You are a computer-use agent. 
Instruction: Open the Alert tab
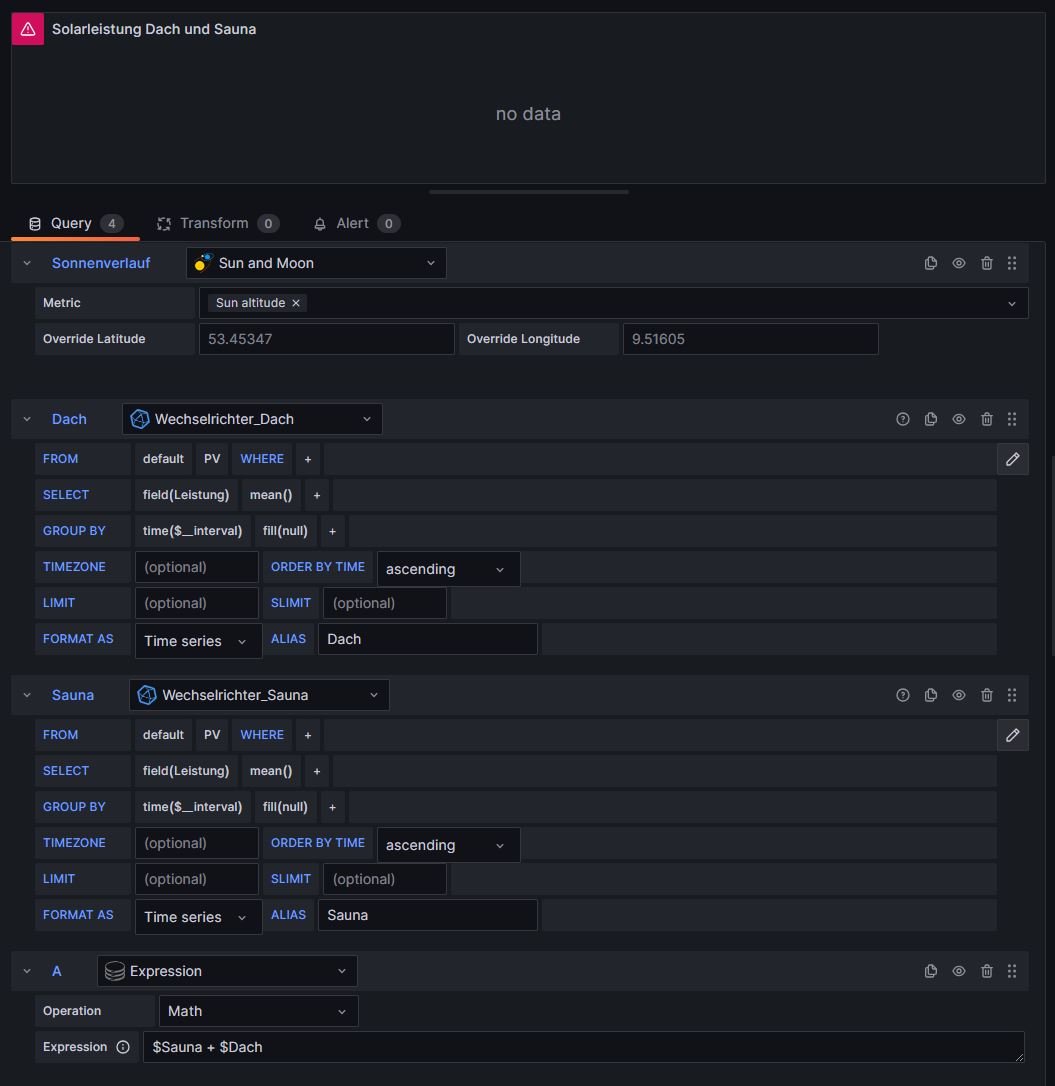pyautogui.click(x=354, y=223)
